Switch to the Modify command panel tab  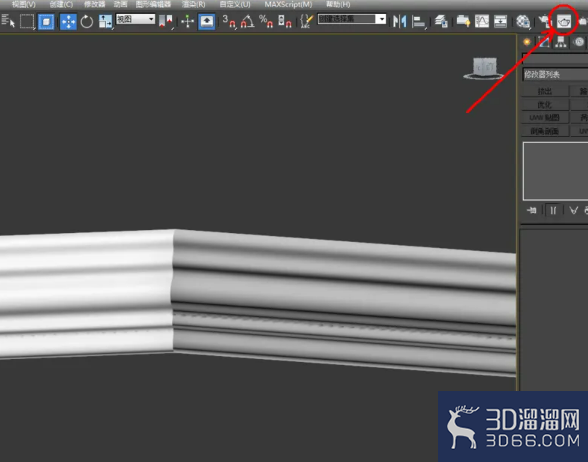pos(544,42)
